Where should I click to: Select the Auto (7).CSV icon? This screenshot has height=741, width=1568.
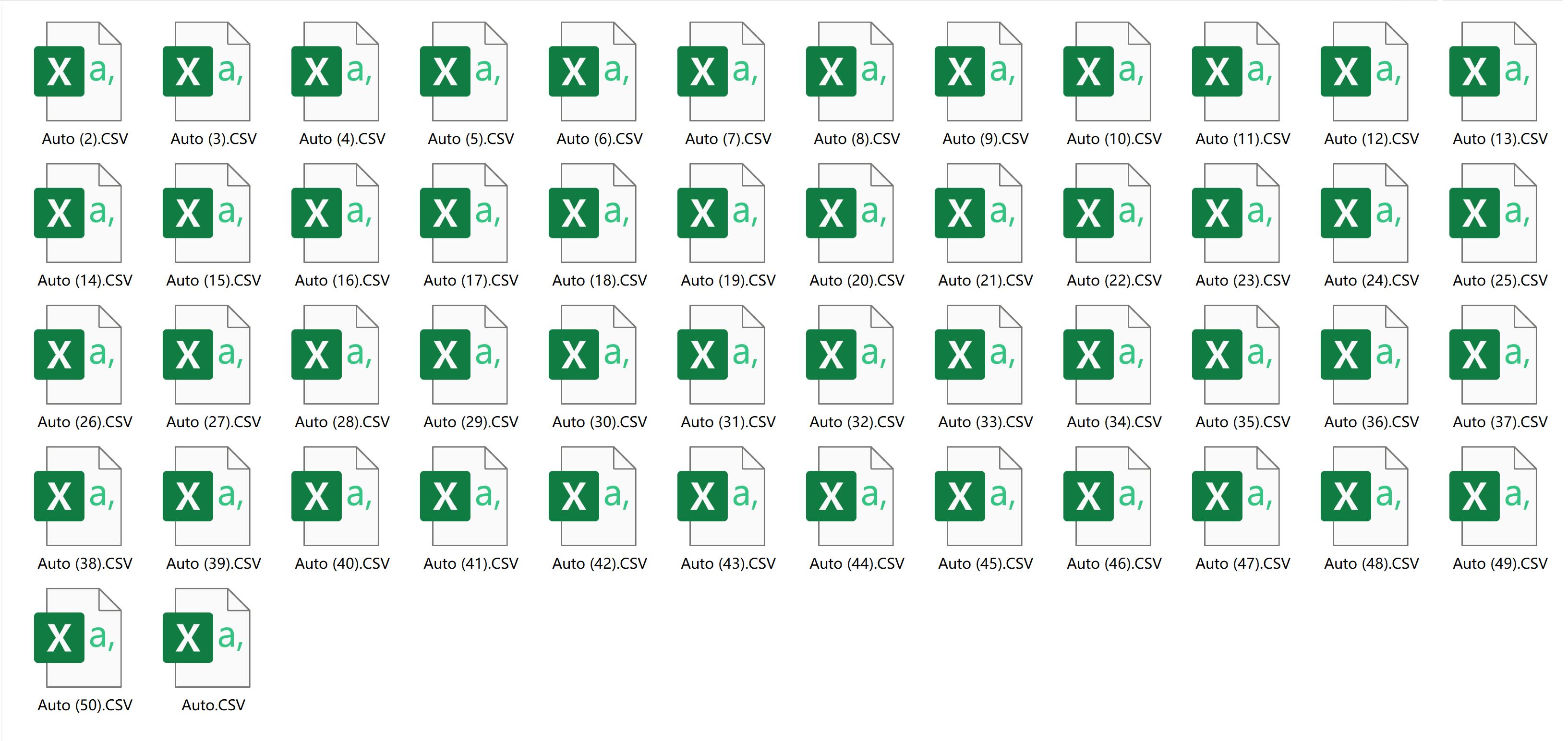[x=721, y=71]
